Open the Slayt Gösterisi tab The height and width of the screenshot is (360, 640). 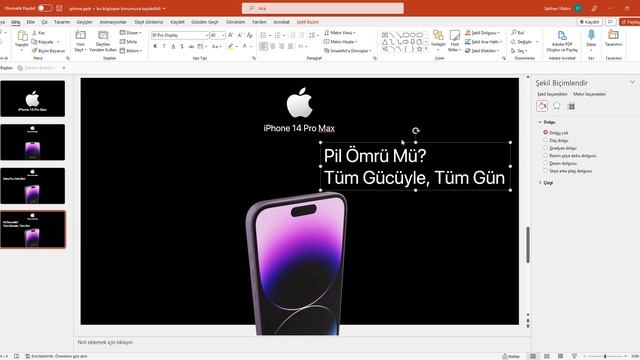coord(149,22)
